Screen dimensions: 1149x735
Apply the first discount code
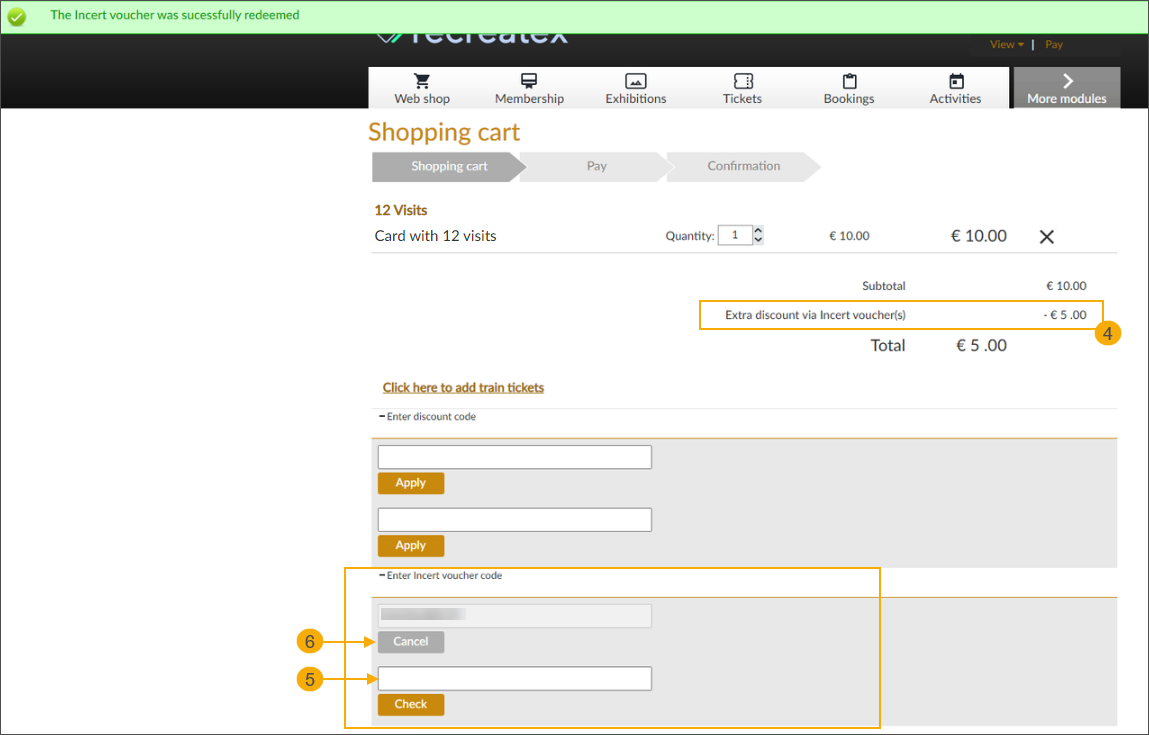[x=410, y=482]
